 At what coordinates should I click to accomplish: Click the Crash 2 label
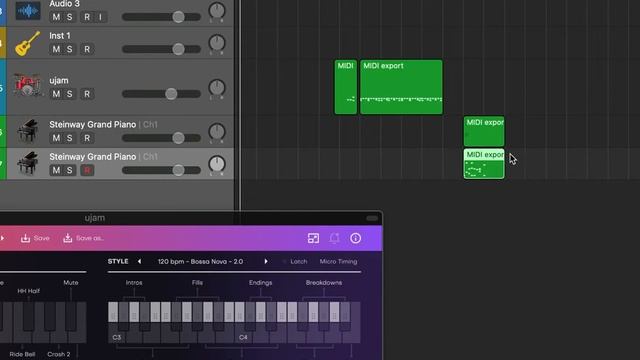[59, 354]
